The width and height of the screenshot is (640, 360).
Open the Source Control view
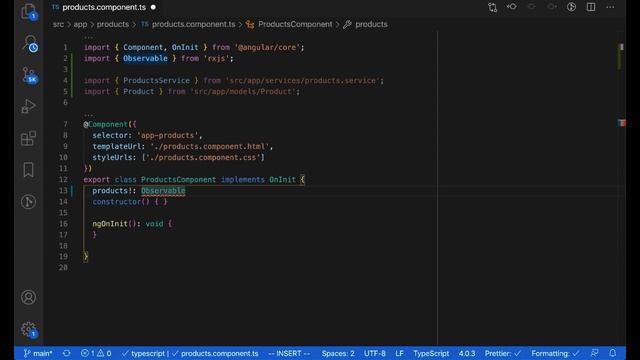(29, 75)
